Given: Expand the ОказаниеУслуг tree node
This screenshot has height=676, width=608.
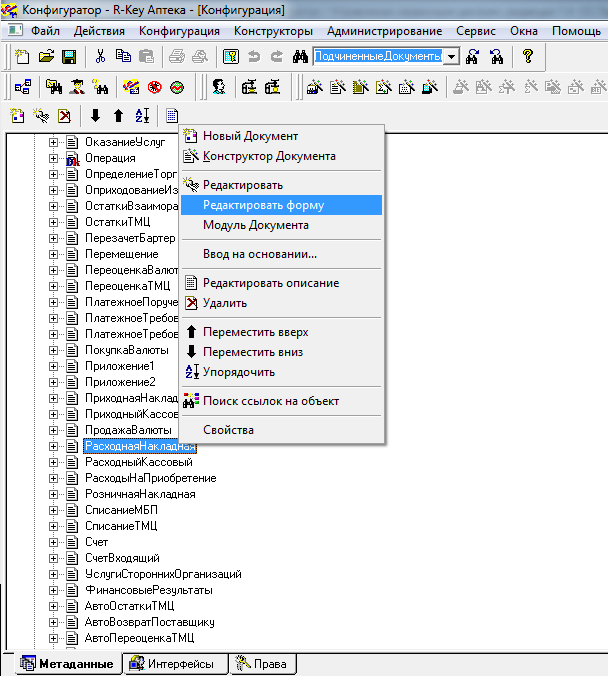Looking at the screenshot, I should 54,142.
